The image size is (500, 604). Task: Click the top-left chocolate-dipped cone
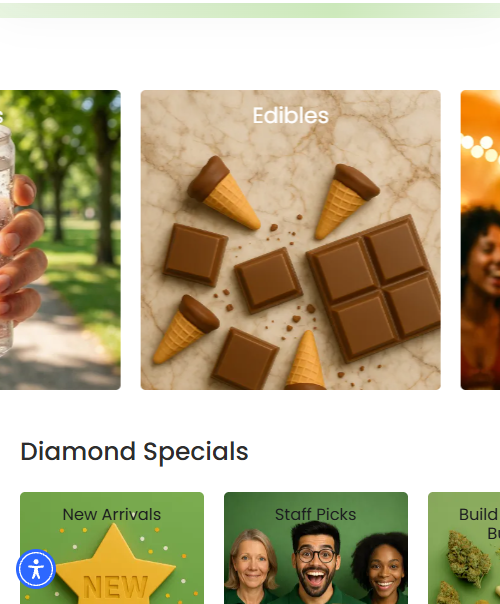(x=223, y=192)
